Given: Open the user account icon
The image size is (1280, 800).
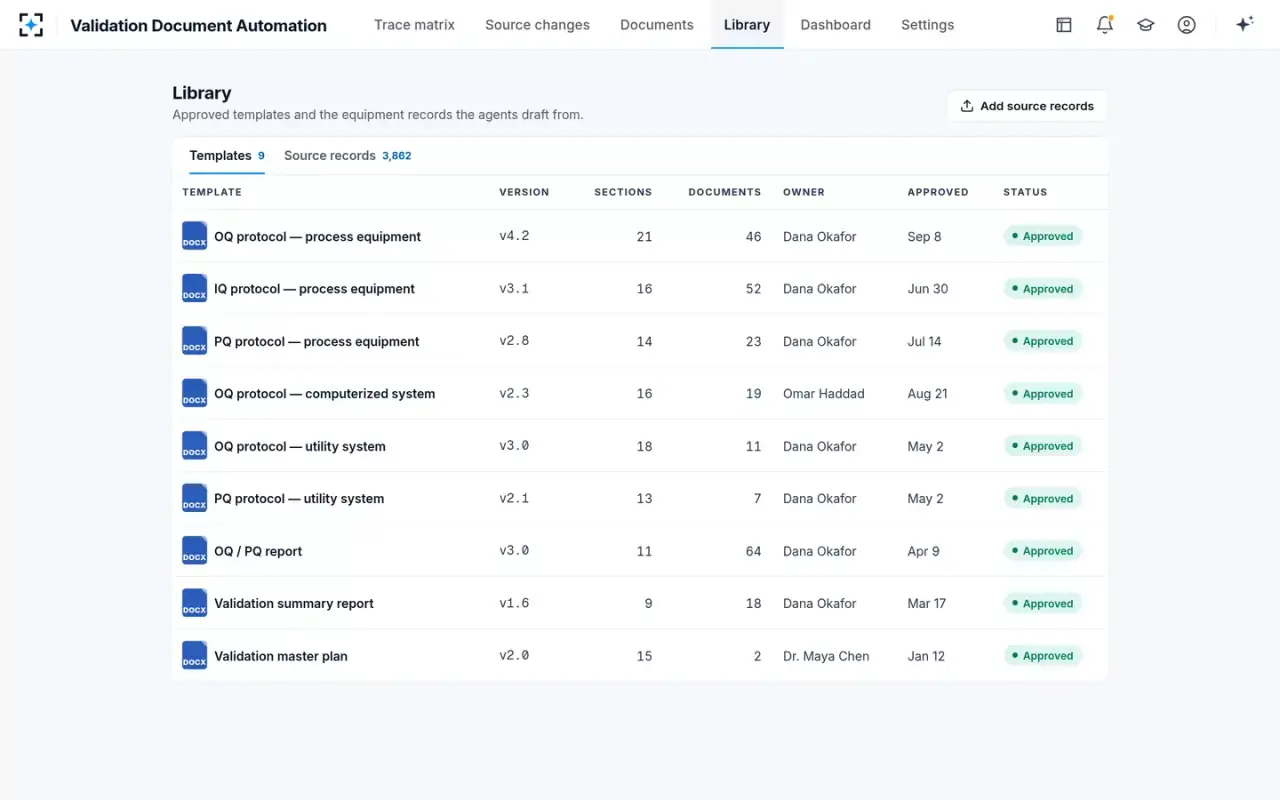Looking at the screenshot, I should pyautogui.click(x=1186, y=25).
